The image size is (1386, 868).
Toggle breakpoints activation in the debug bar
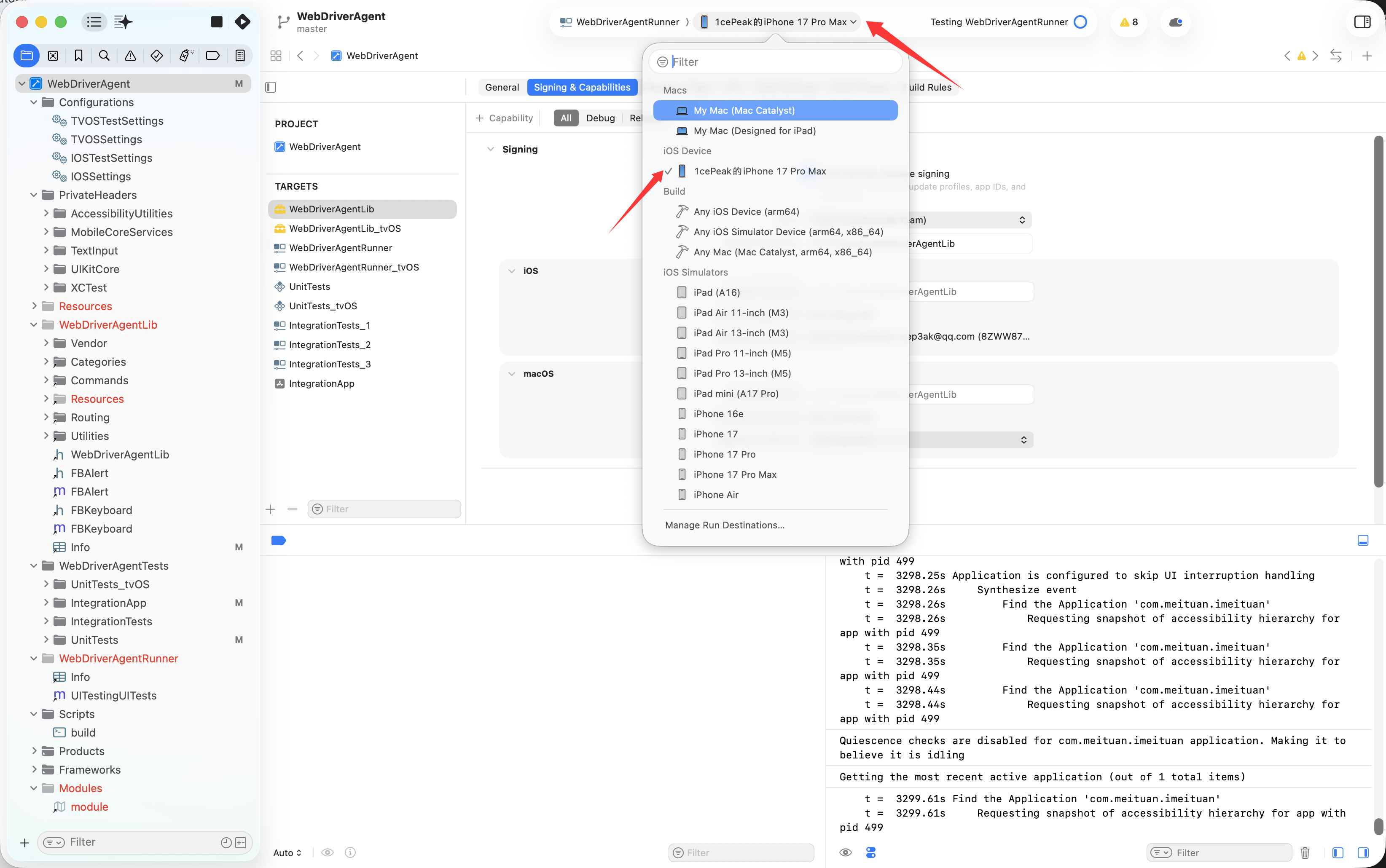[x=279, y=540]
